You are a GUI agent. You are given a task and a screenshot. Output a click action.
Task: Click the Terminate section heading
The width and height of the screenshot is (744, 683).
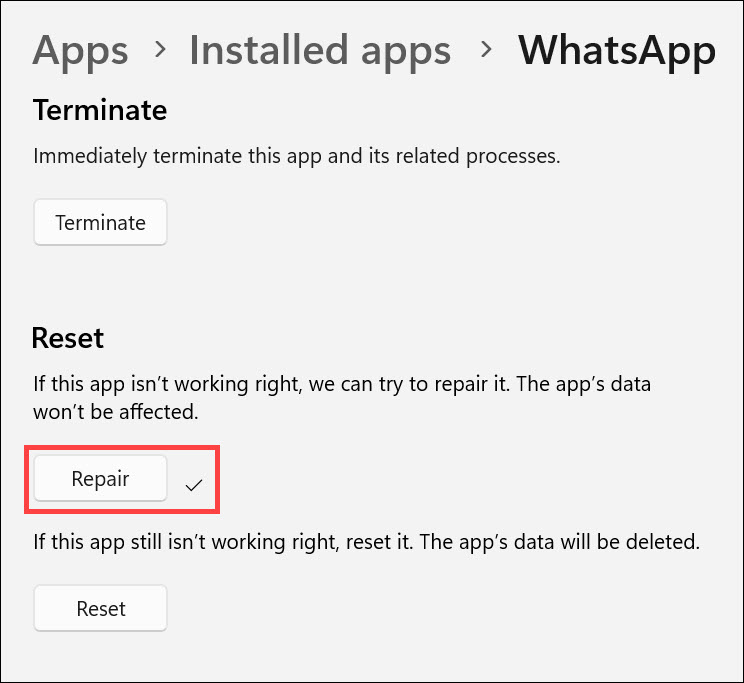click(100, 110)
